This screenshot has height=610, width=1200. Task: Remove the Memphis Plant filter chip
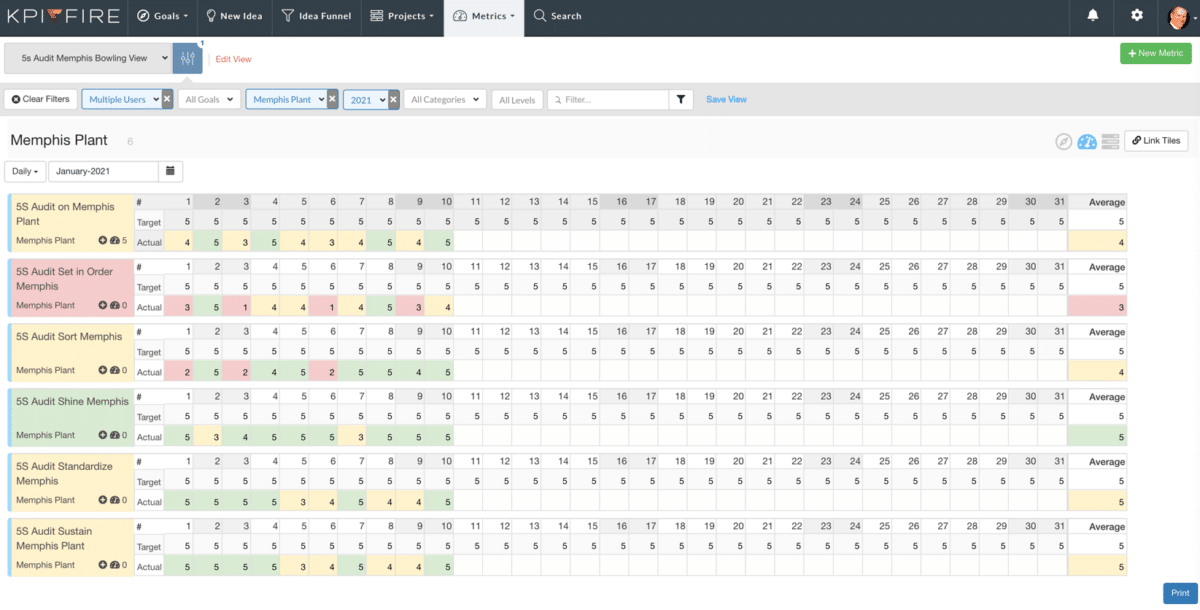[x=331, y=99]
